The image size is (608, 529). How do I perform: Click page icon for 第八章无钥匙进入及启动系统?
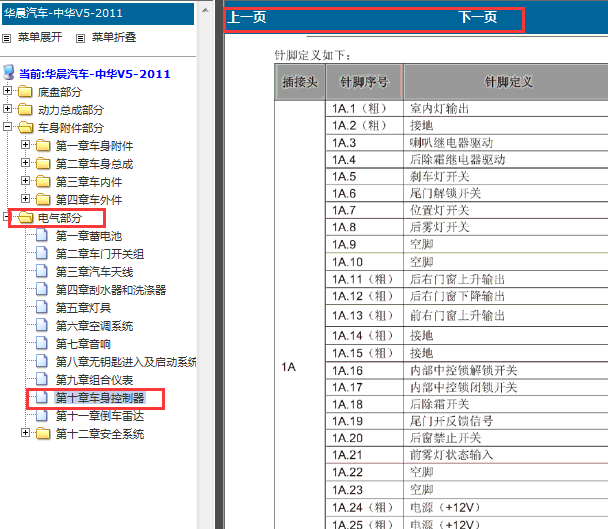42,361
